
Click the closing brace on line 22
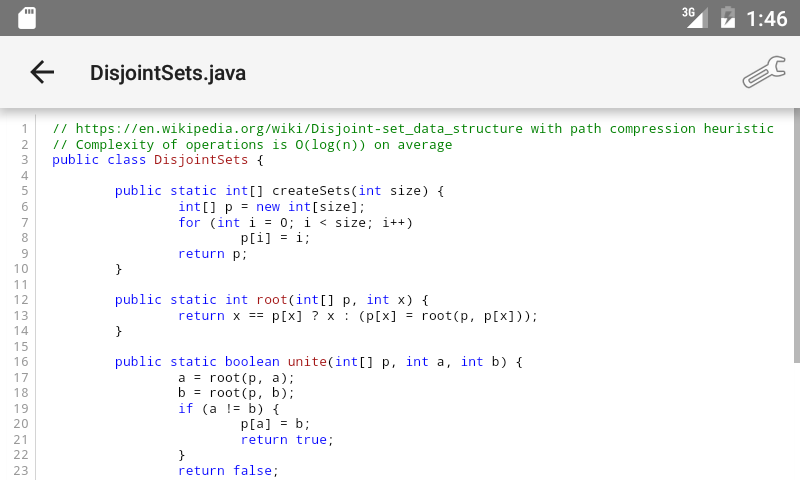click(182, 454)
